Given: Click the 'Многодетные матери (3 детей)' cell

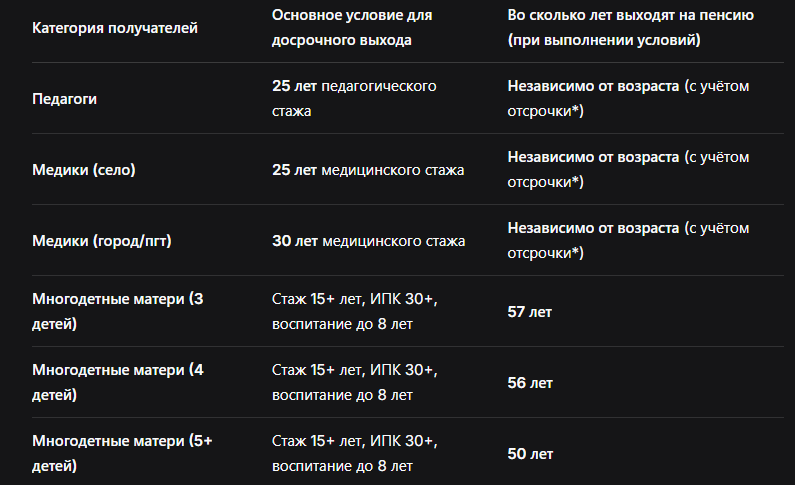Looking at the screenshot, I should coord(118,311).
